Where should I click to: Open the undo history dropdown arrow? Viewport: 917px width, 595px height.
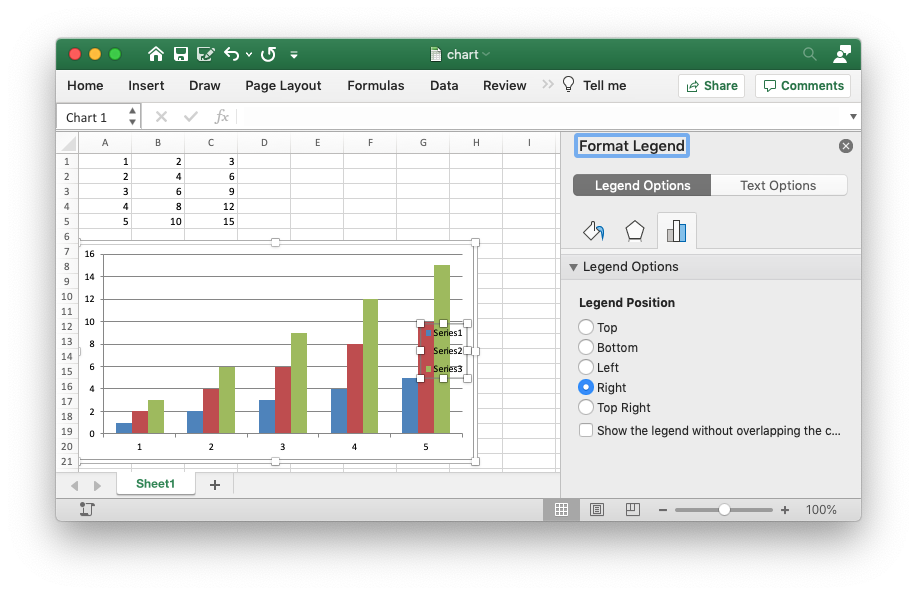(x=249, y=54)
